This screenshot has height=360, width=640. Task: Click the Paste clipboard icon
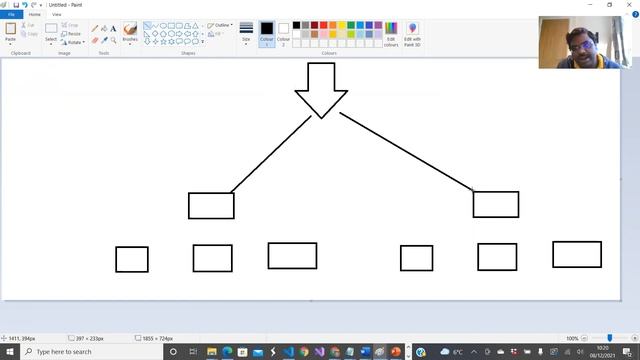click(x=11, y=29)
